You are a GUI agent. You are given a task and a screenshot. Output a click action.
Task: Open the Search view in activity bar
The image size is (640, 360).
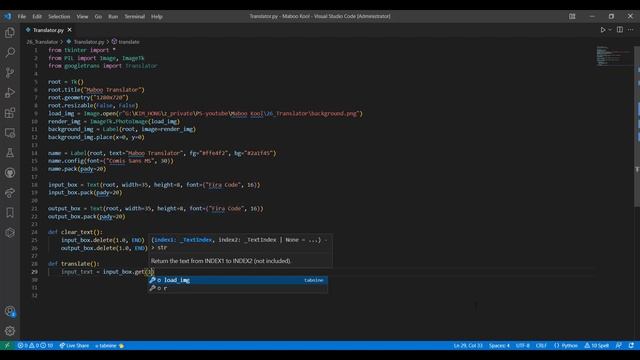pos(10,53)
